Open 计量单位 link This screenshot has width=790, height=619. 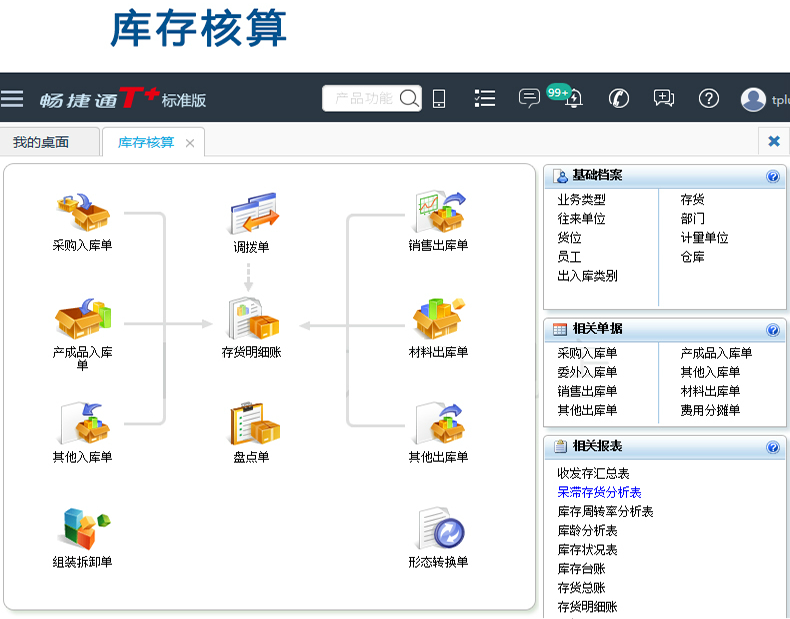704,238
